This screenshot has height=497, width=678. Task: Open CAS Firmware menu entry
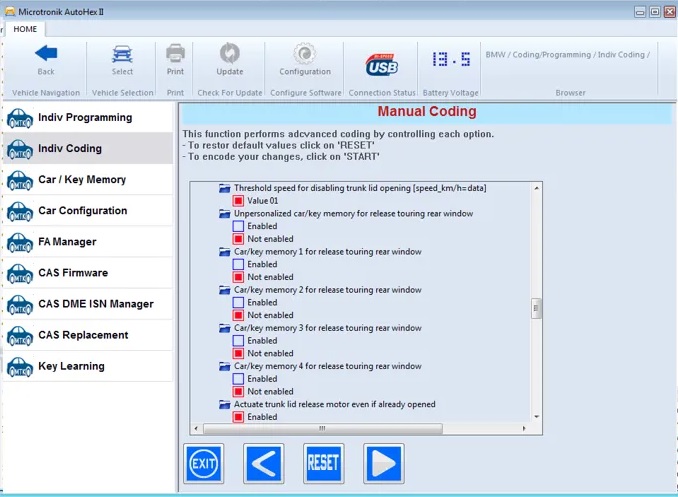(88, 273)
